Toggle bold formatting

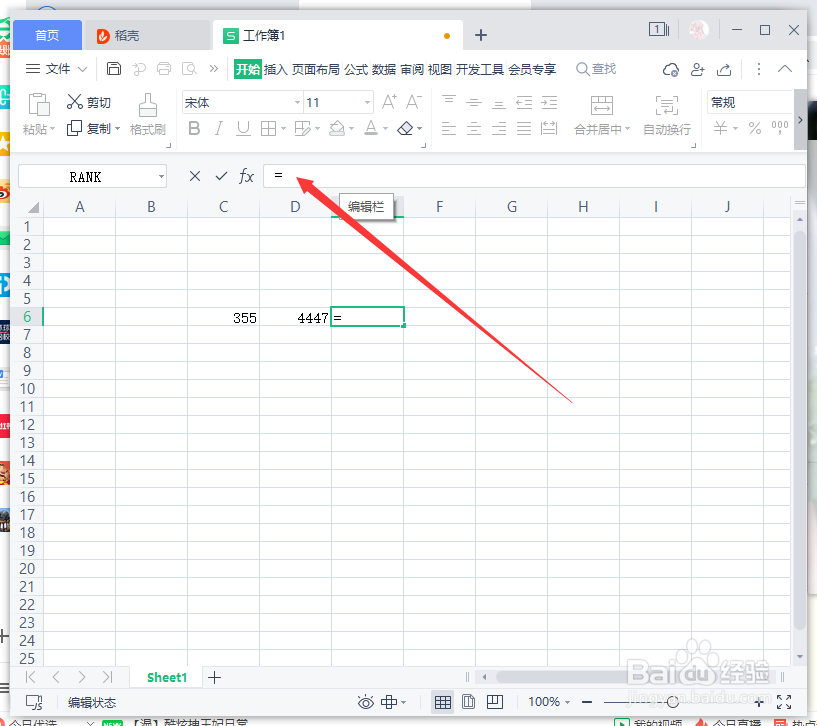point(194,128)
